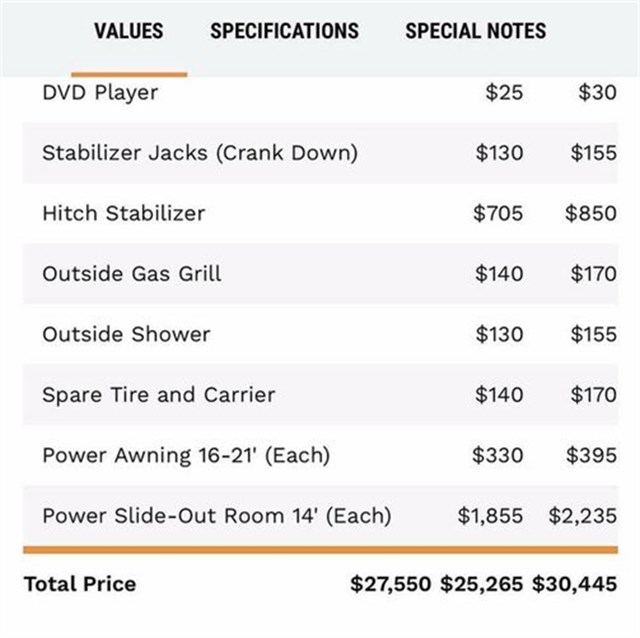Click the $27,550 total price value
Screen dimensions: 640x638
pos(391,584)
